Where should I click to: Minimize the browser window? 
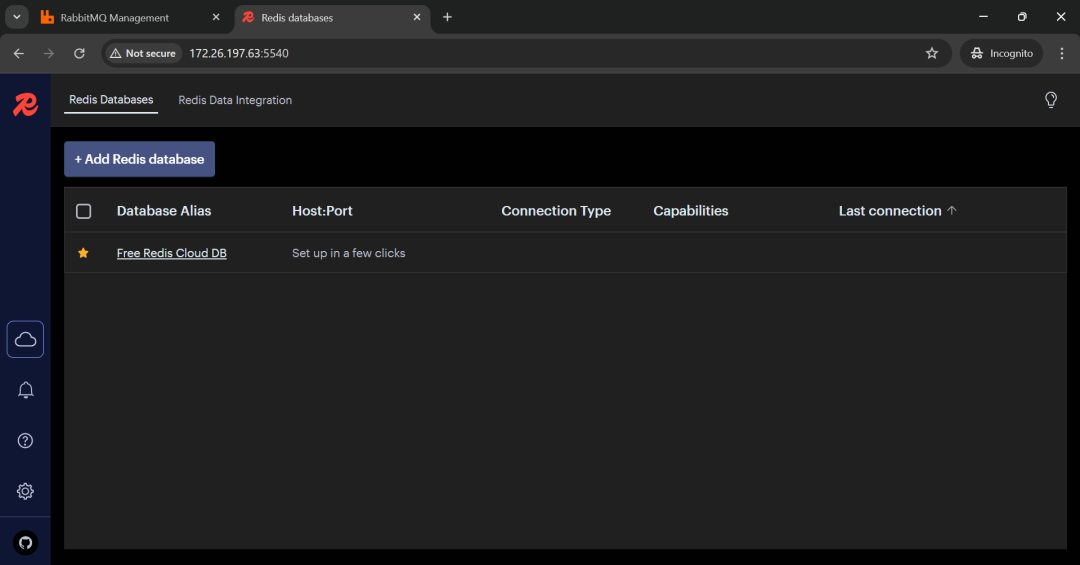click(x=983, y=17)
